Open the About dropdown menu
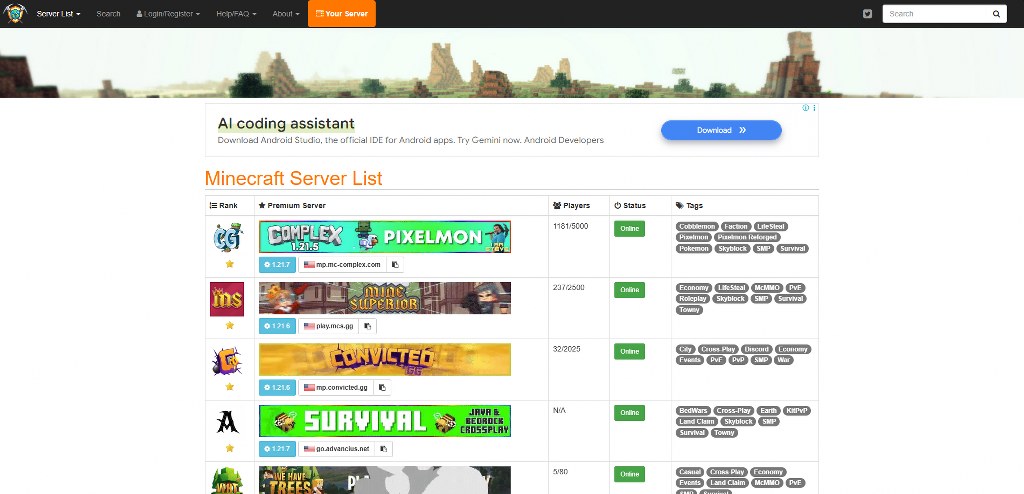The width and height of the screenshot is (1024, 494). click(285, 14)
